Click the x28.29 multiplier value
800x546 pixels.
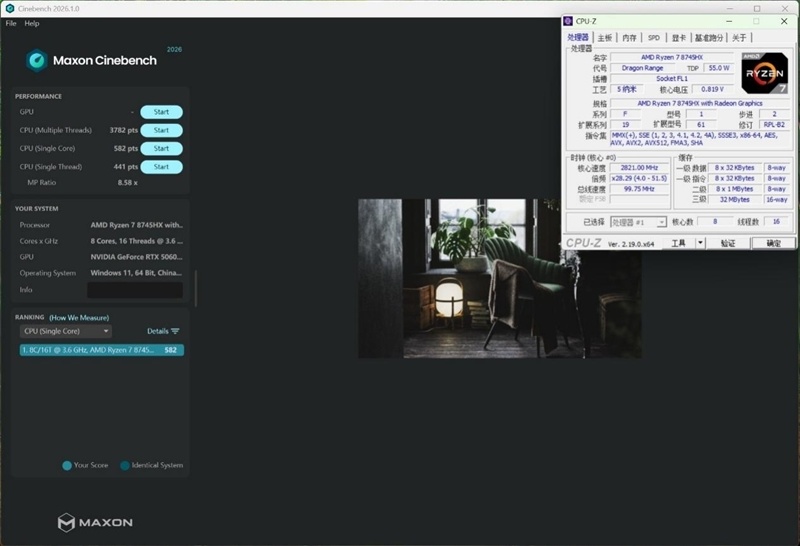click(x=639, y=179)
